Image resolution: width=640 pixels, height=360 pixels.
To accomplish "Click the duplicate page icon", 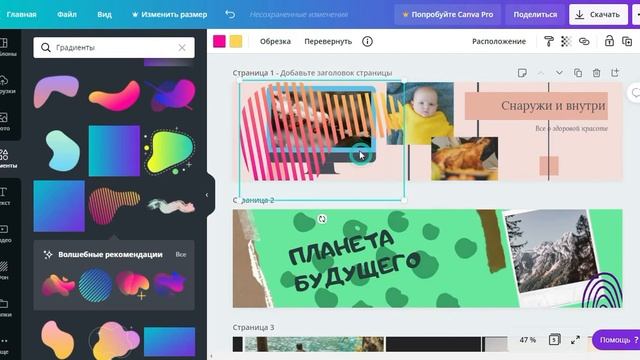I will [578, 73].
